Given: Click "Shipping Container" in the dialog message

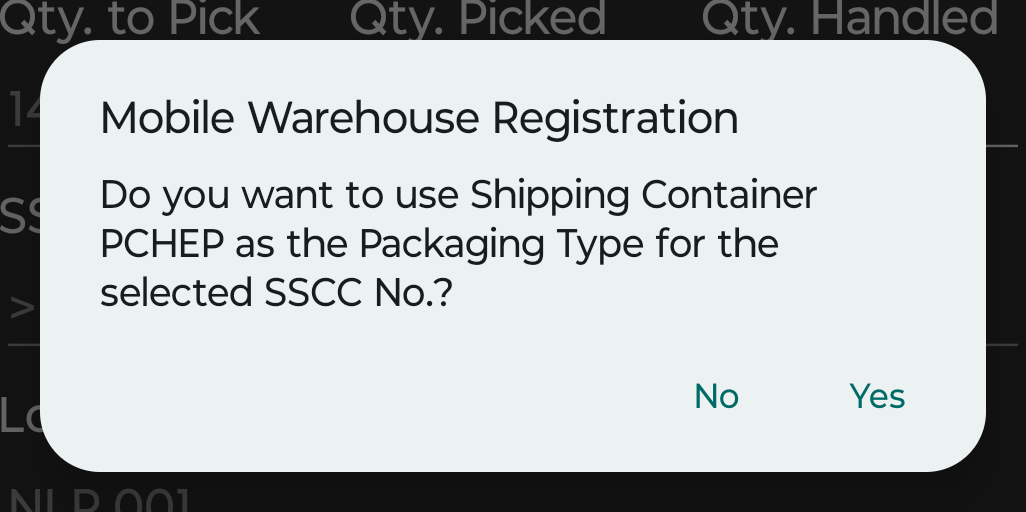Looking at the screenshot, I should pos(644,194).
